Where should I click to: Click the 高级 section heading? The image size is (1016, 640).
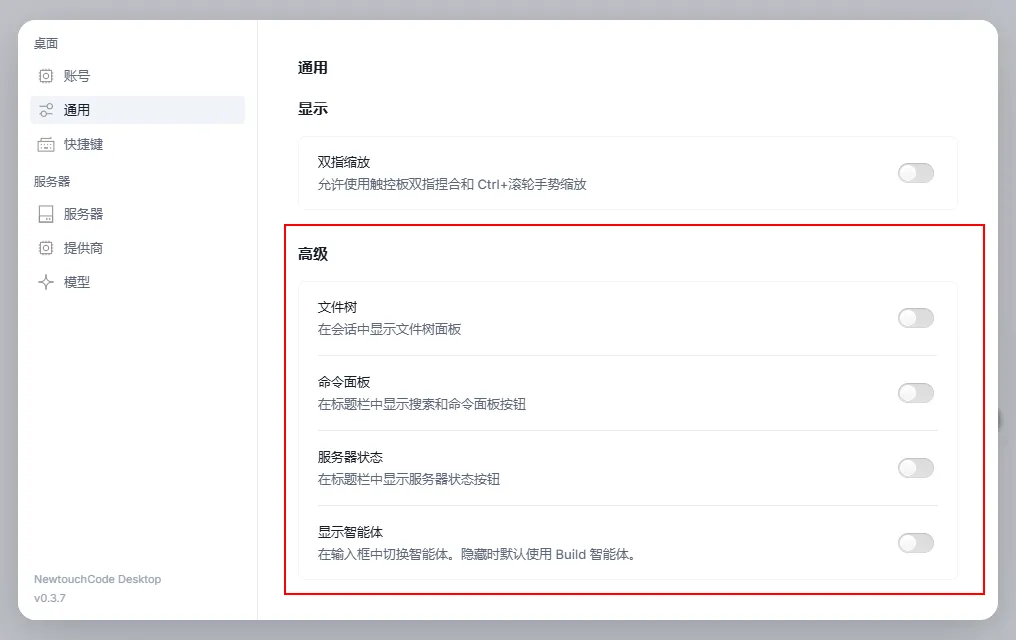coord(313,254)
